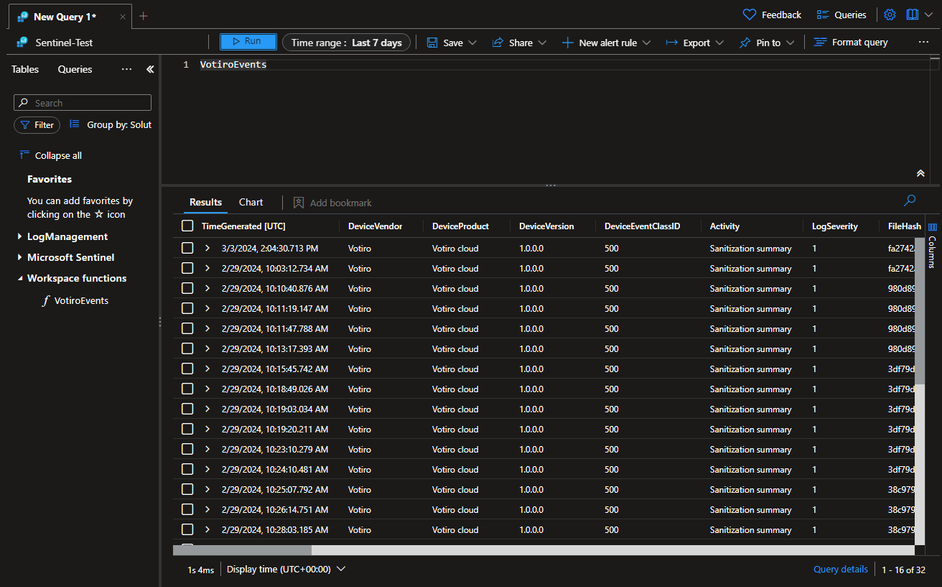Check the 10:13:17.393 AM row checkbox
The width and height of the screenshot is (942, 587).
coord(187,348)
